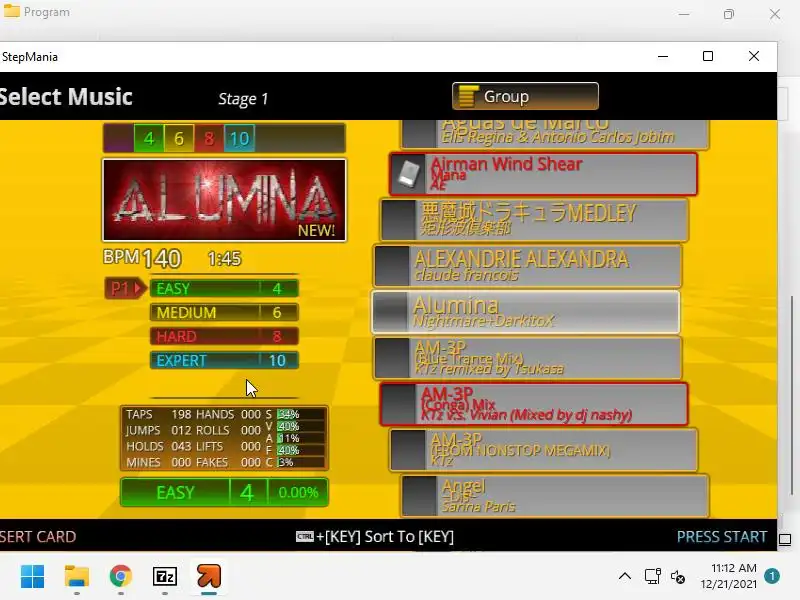Click the 1:45 song length
Viewport: 800px width, 600px height.
(224, 259)
